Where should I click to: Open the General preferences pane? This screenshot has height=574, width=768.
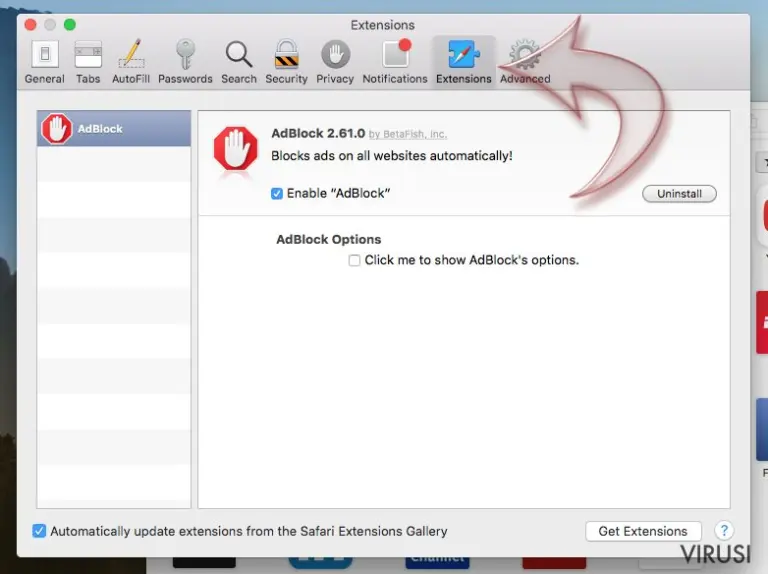point(45,62)
